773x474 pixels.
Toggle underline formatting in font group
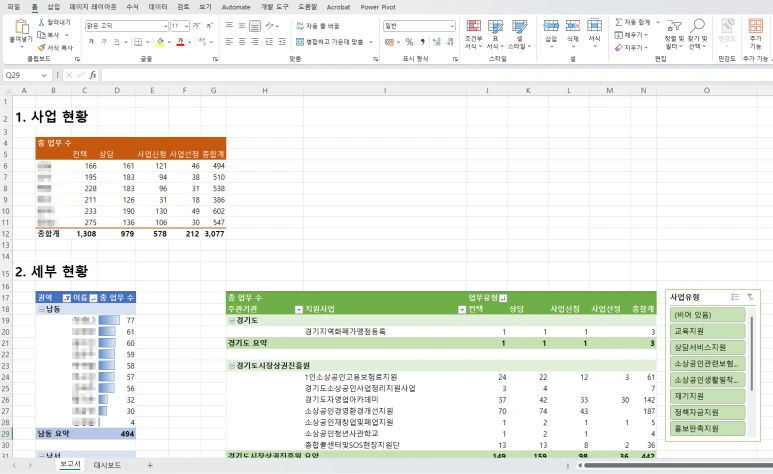(116, 42)
